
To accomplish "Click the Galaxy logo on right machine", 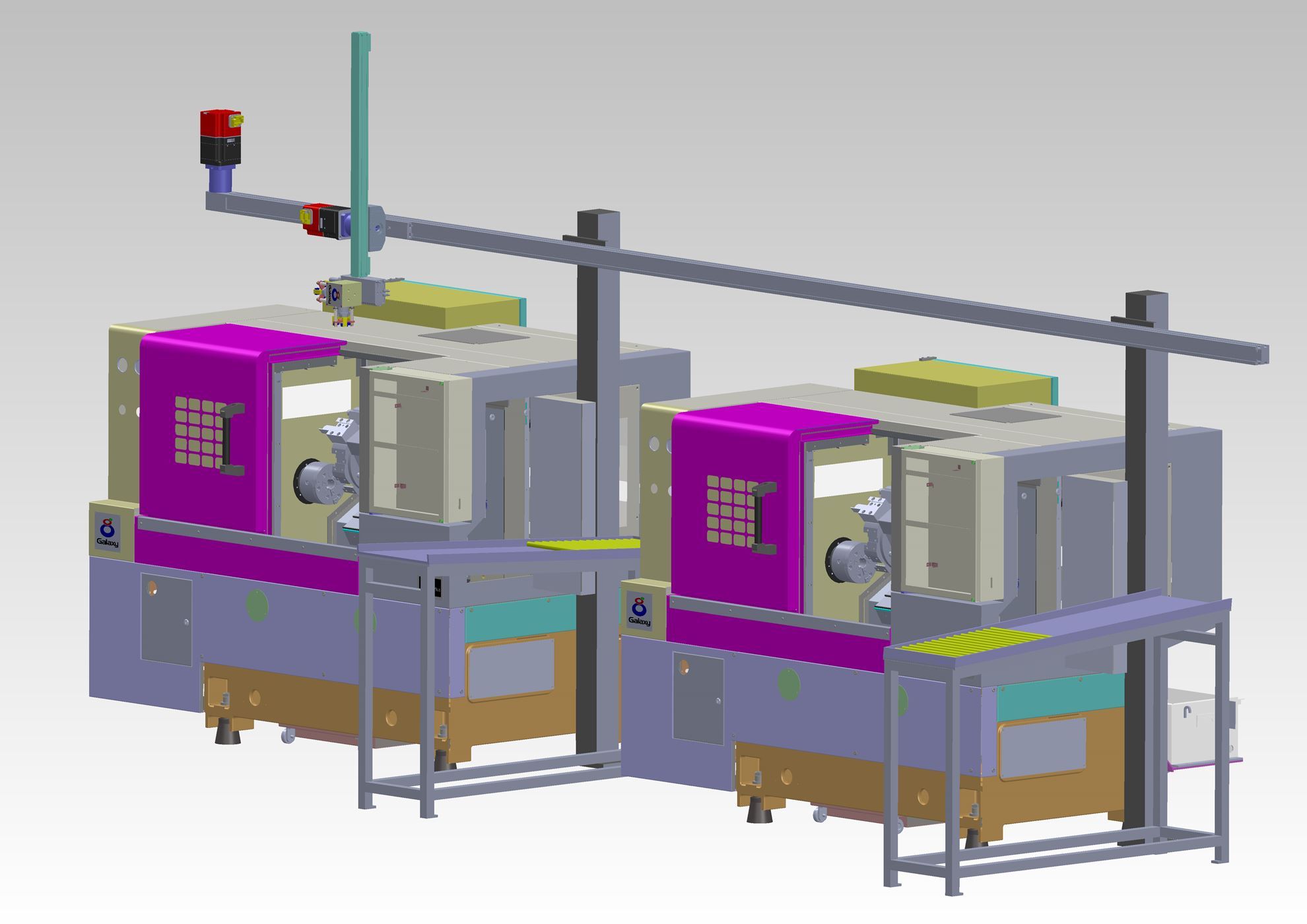I will 639,612.
